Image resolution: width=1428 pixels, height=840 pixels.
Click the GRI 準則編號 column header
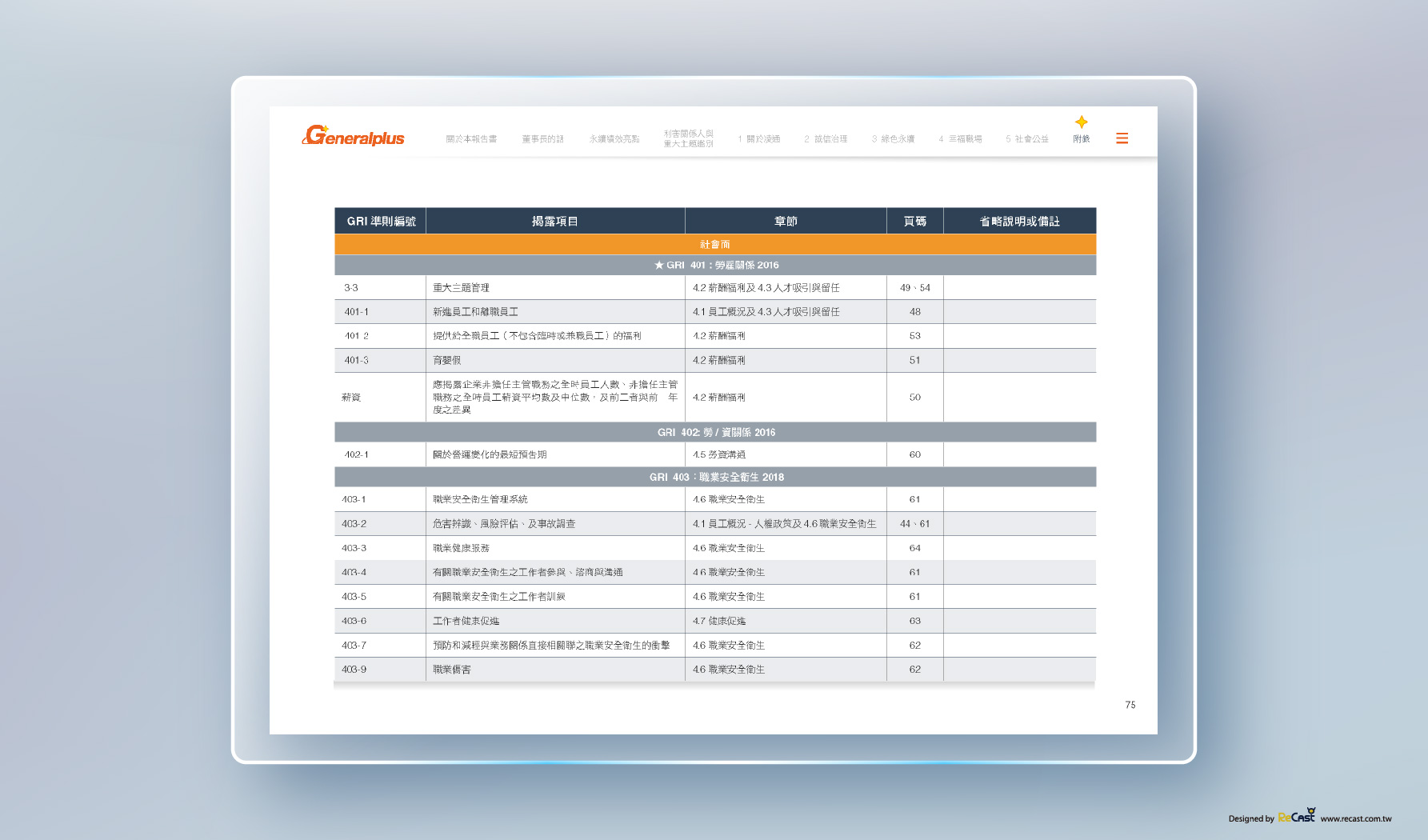[381, 221]
